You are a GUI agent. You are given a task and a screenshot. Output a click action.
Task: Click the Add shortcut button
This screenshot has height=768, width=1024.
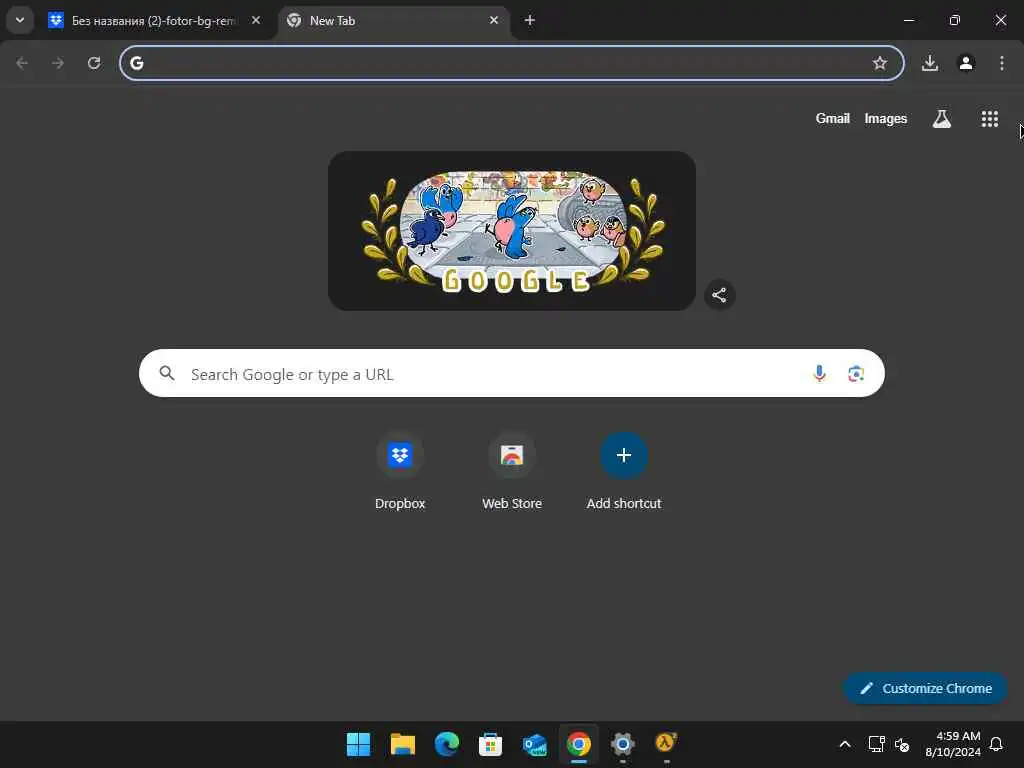coord(624,472)
